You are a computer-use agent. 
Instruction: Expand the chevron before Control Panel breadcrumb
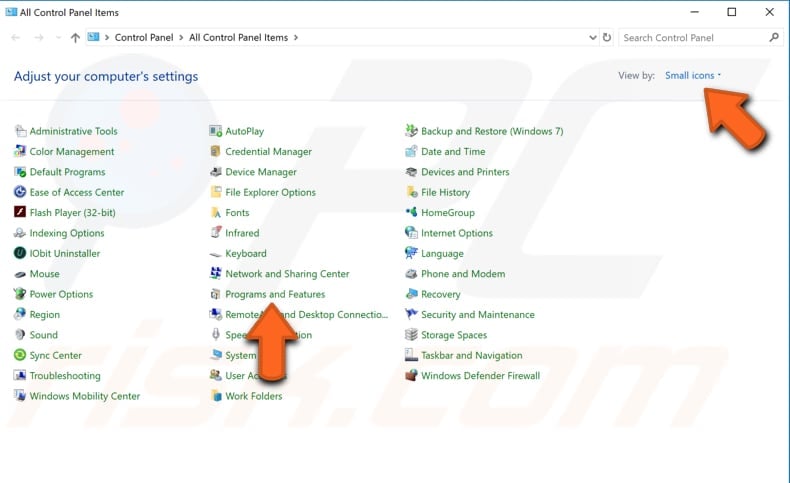pos(107,37)
